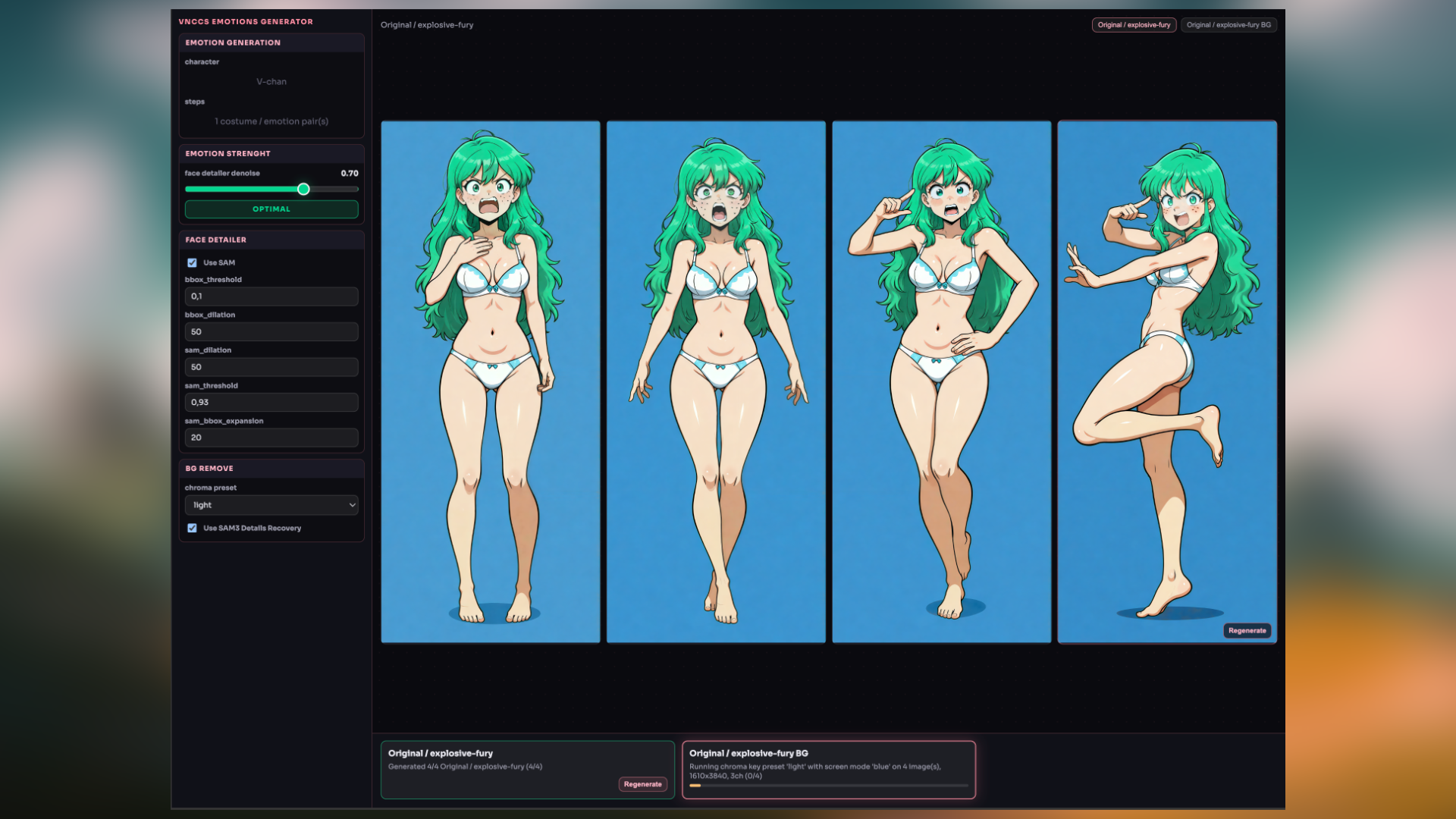
Task: Click the sam_dilation input field
Action: (x=271, y=367)
